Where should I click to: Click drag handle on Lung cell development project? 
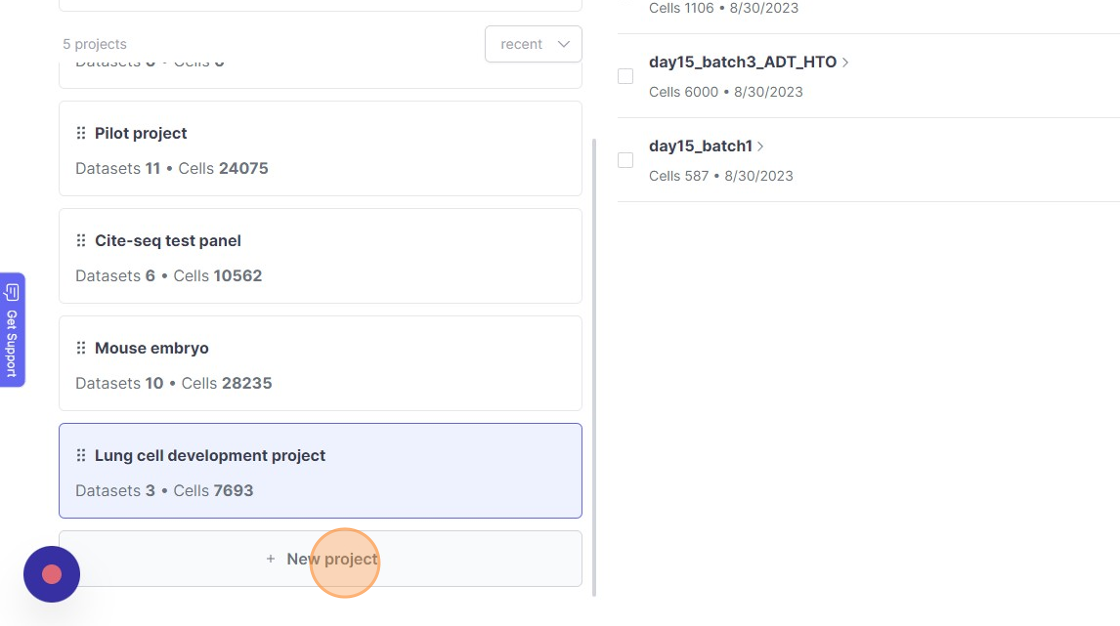coord(81,456)
